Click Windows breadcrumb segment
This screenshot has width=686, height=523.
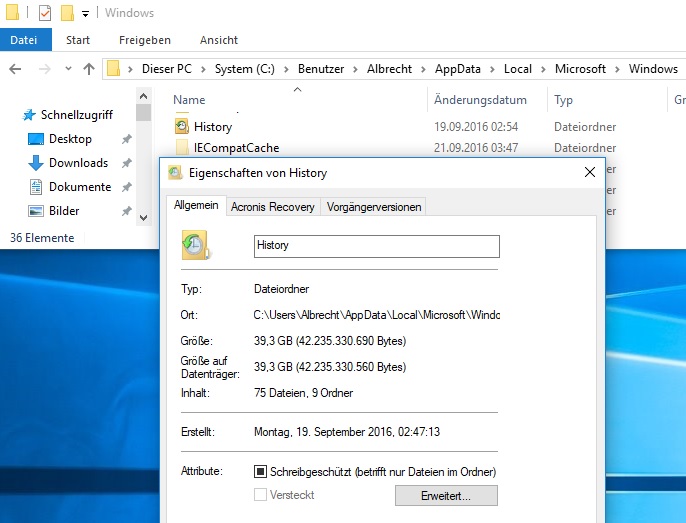[653, 69]
